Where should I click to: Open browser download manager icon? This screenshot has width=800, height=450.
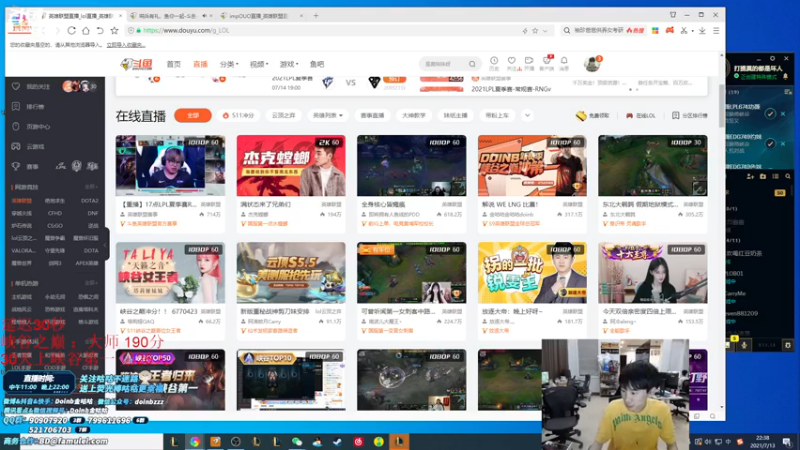(702, 31)
